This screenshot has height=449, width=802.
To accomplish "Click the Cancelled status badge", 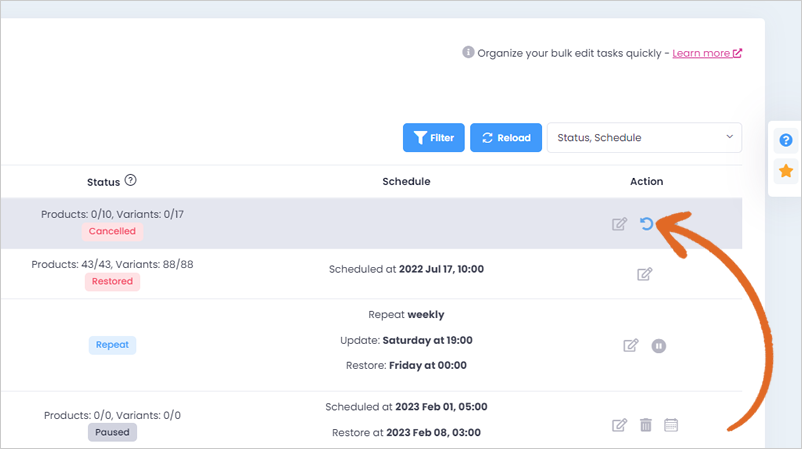I will point(113,231).
